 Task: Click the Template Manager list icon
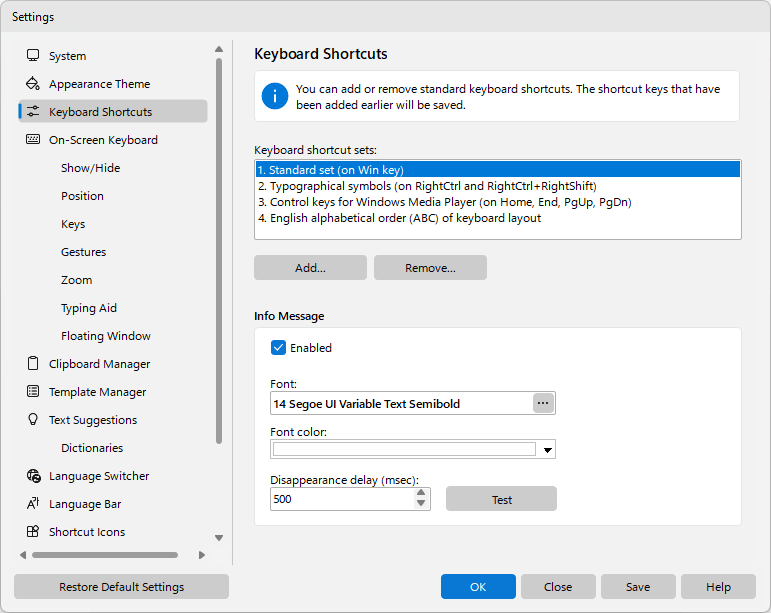click(33, 392)
